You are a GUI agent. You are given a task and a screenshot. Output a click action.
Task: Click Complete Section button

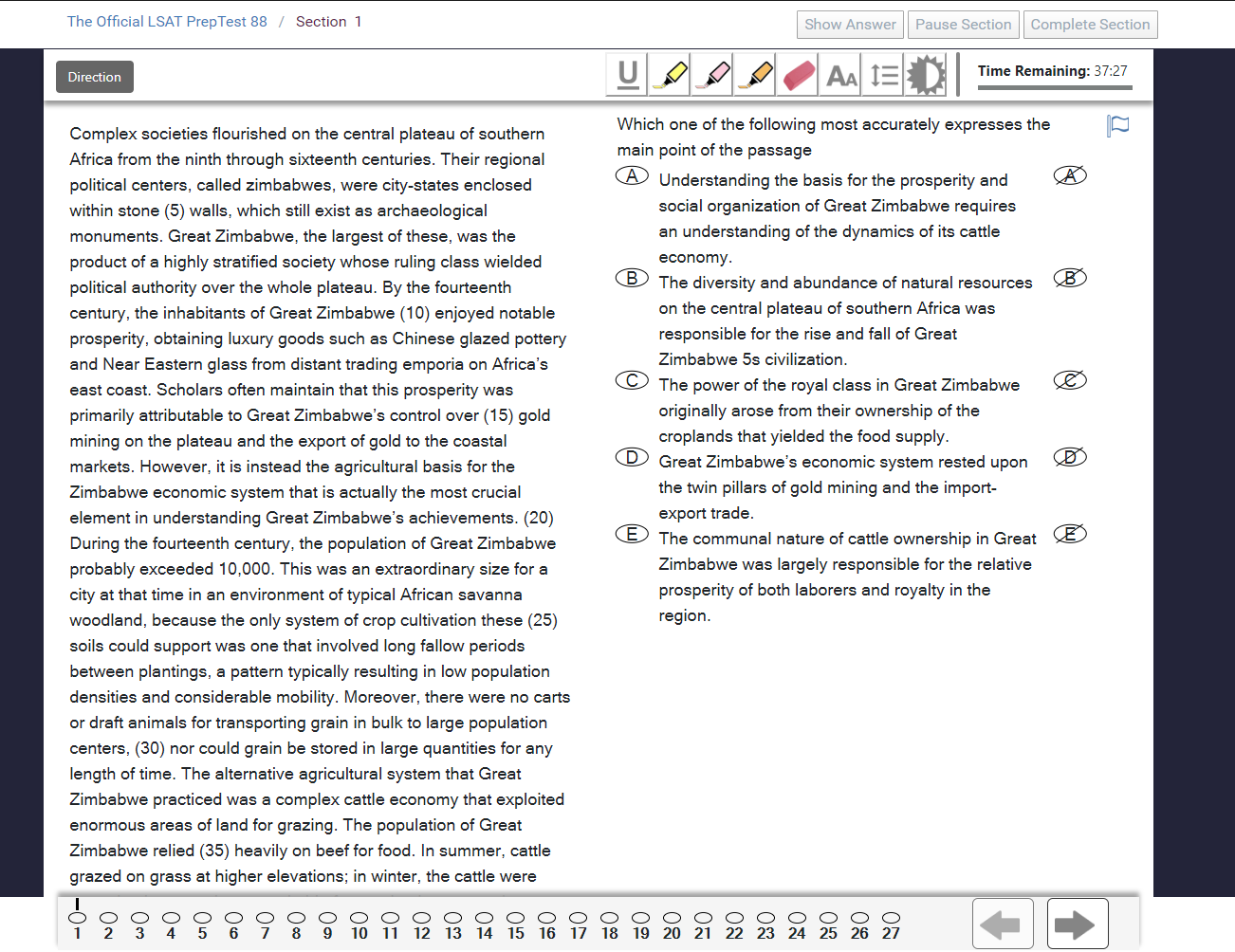(1090, 25)
